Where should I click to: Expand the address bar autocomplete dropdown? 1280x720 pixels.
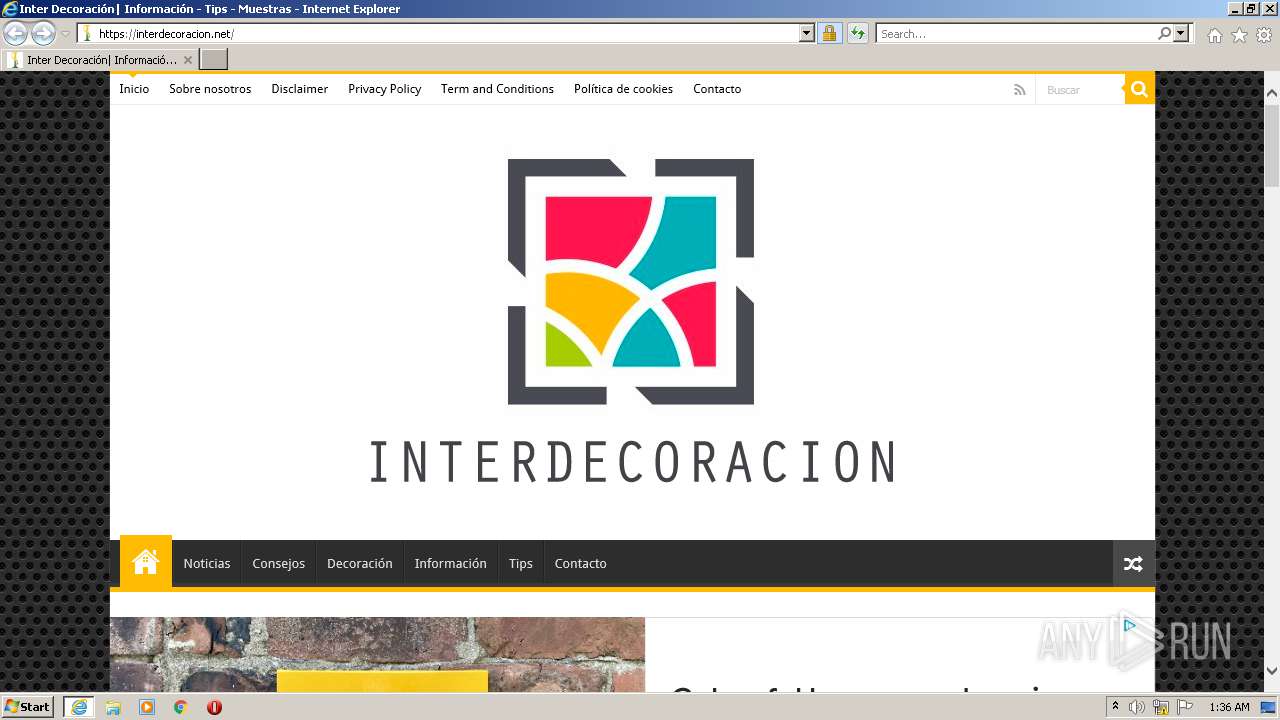pos(807,33)
